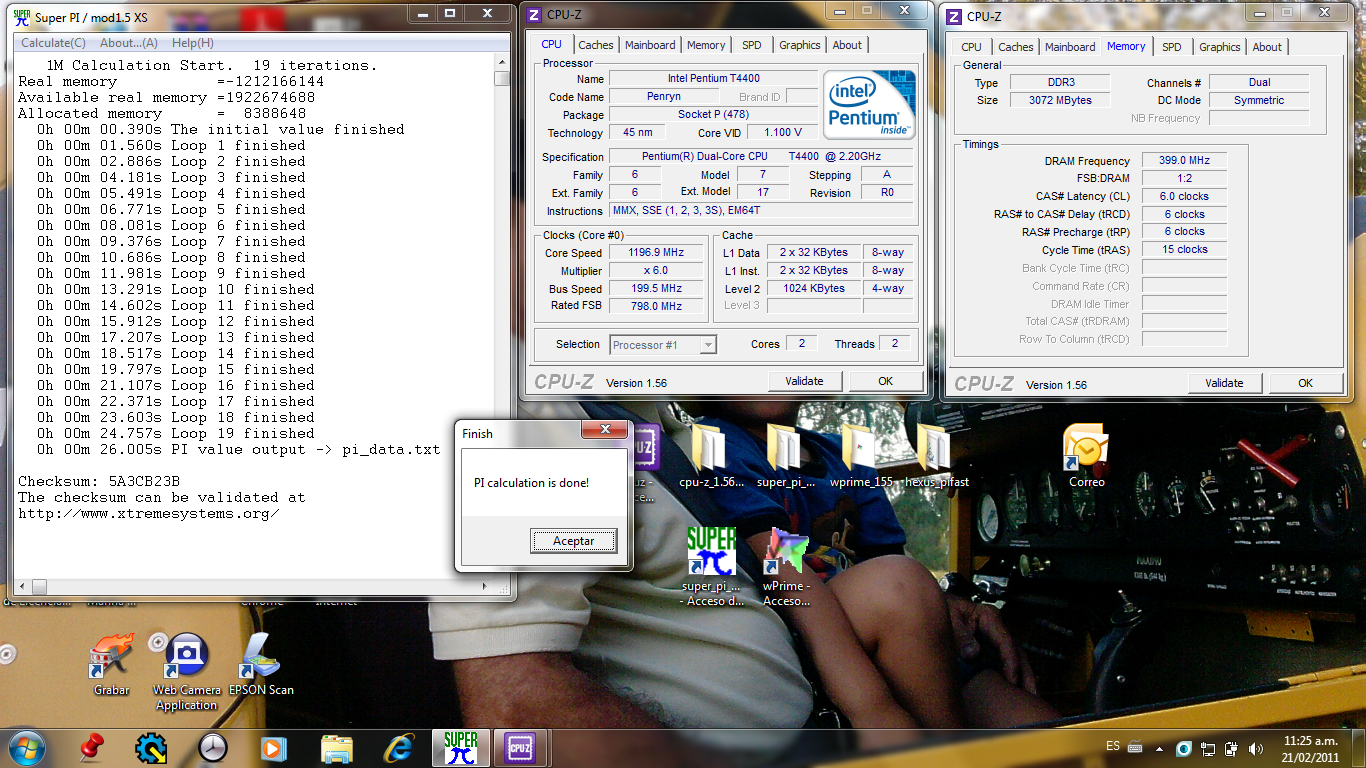The image size is (1366, 768).
Task: Click the Name field Intel Pentium T4400
Action: coord(713,78)
